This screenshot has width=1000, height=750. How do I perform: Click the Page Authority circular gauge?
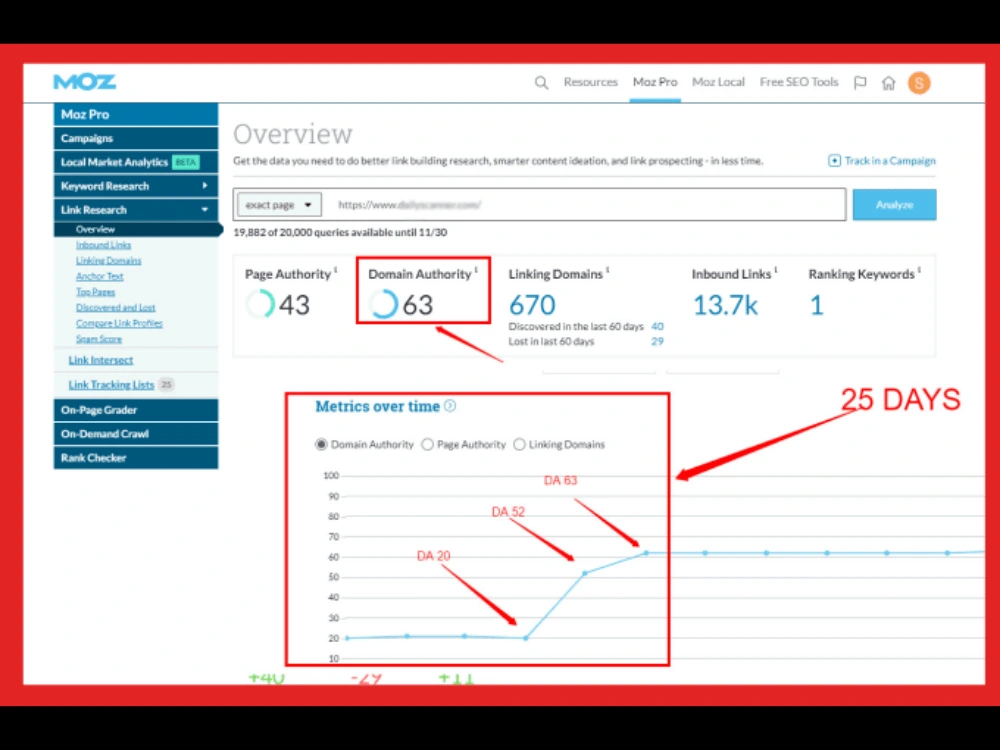click(260, 304)
